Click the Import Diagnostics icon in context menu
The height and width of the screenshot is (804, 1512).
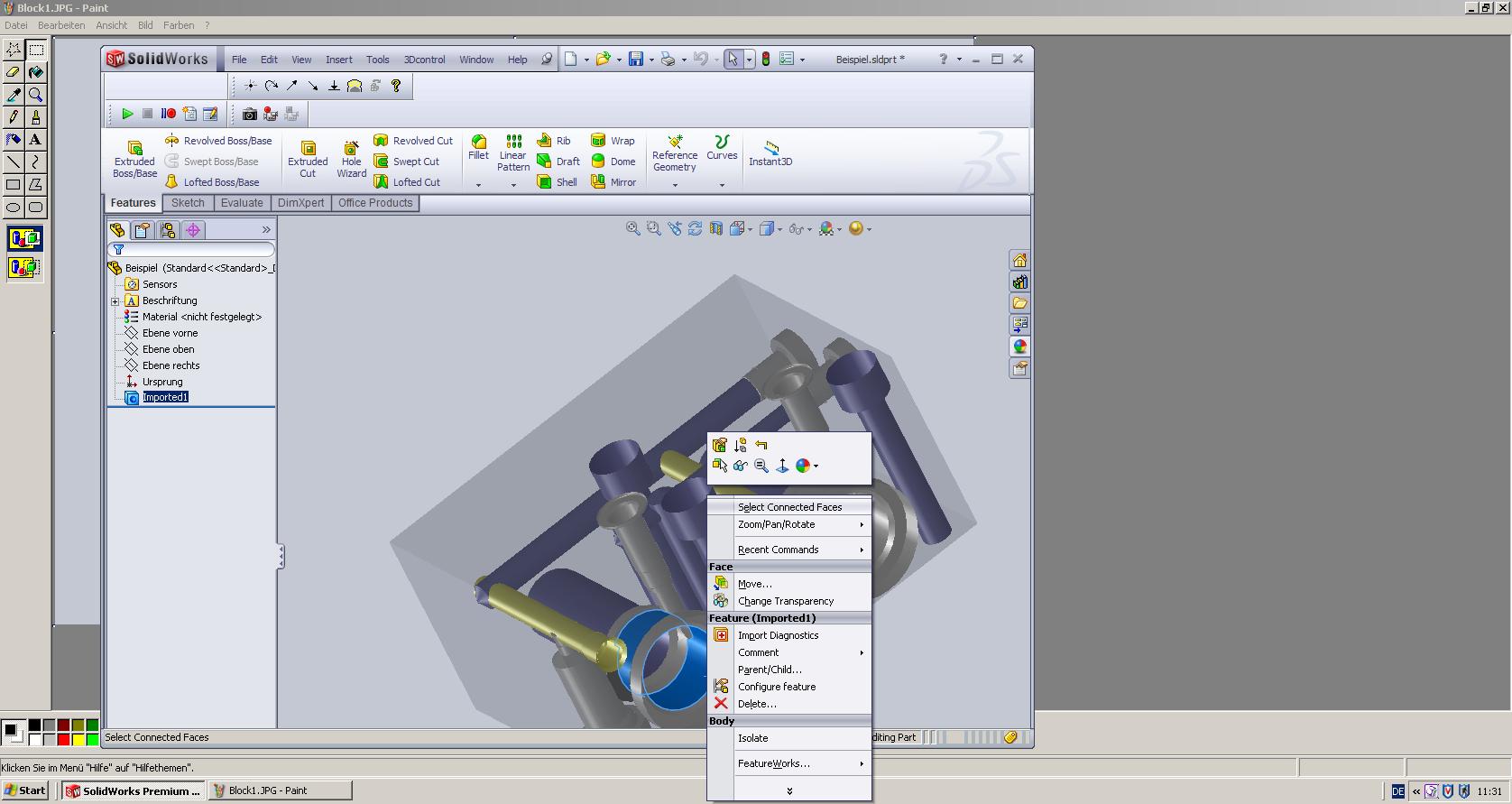[721, 635]
